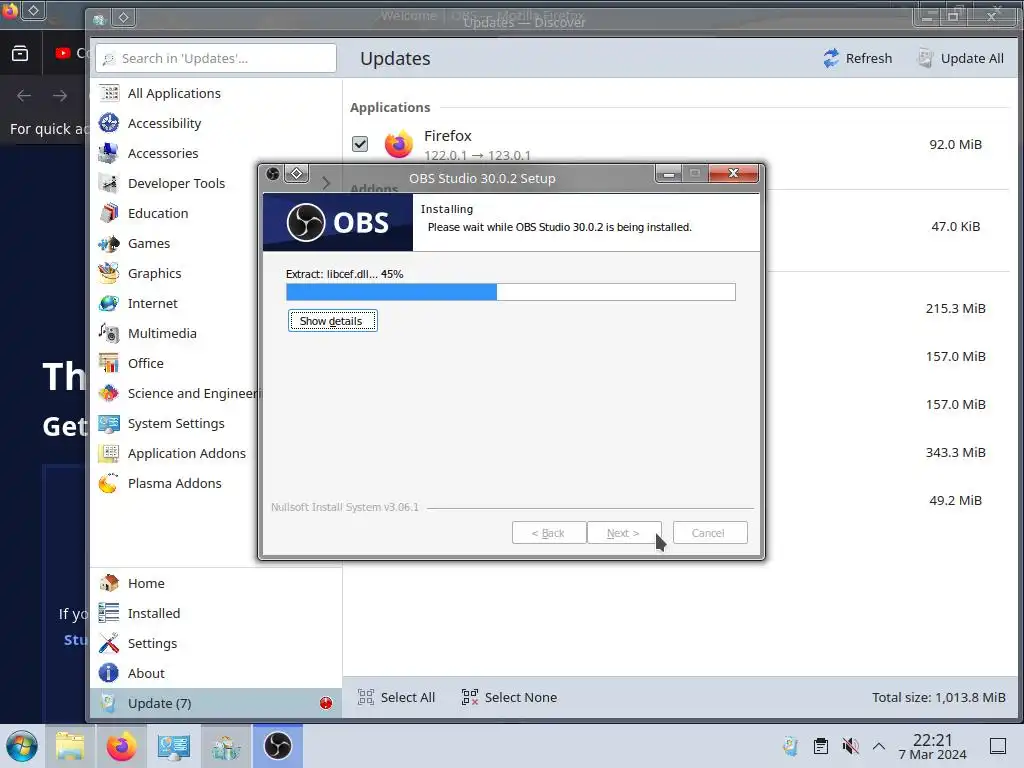Switch to Discover in the taskbar
Viewport: 1024px width, 768px height.
(226, 746)
